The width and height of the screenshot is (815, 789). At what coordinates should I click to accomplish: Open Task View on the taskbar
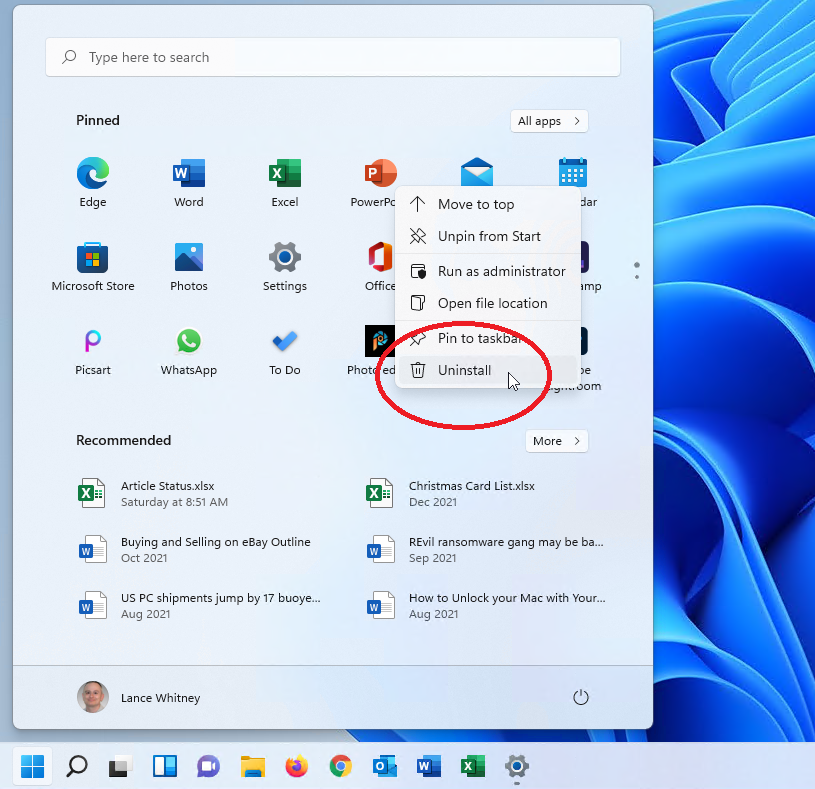(x=120, y=766)
